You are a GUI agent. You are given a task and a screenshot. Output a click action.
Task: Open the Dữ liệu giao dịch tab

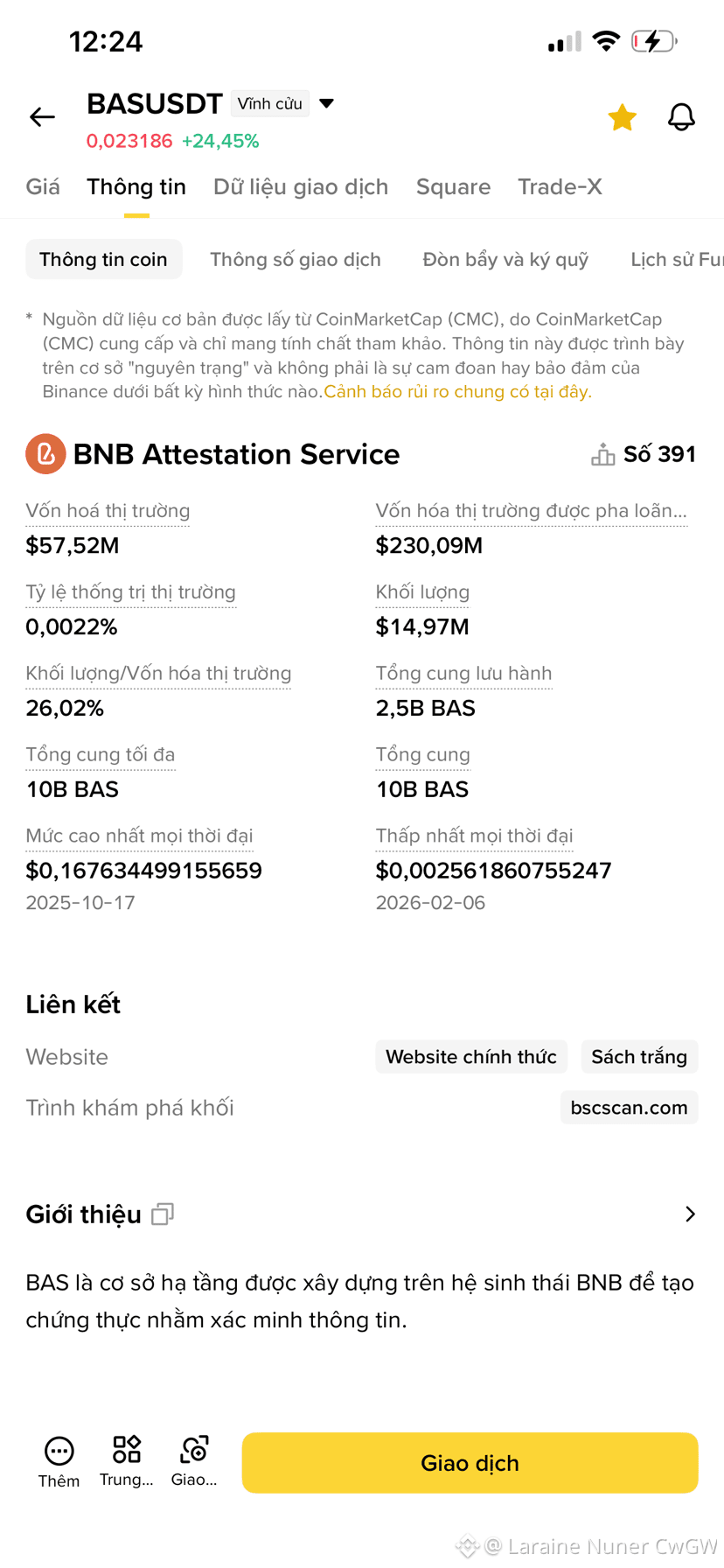click(301, 186)
